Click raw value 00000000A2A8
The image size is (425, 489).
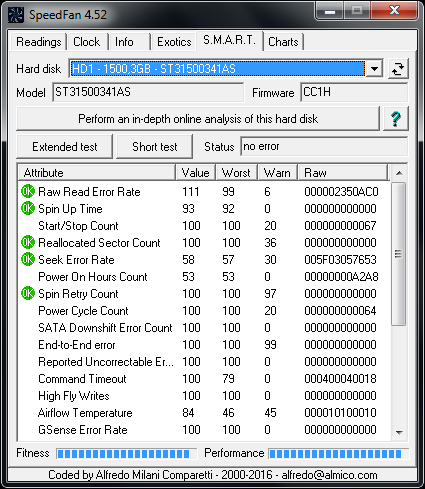pyautogui.click(x=341, y=277)
